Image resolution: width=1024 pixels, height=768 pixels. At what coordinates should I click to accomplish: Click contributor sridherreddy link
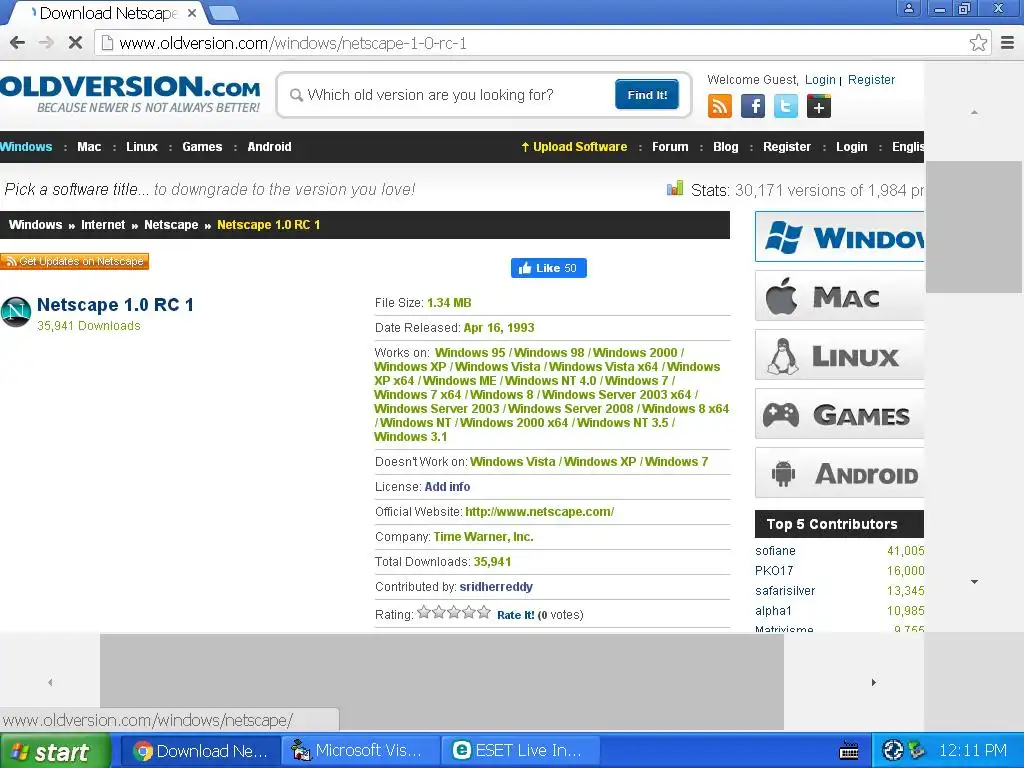coord(496,586)
